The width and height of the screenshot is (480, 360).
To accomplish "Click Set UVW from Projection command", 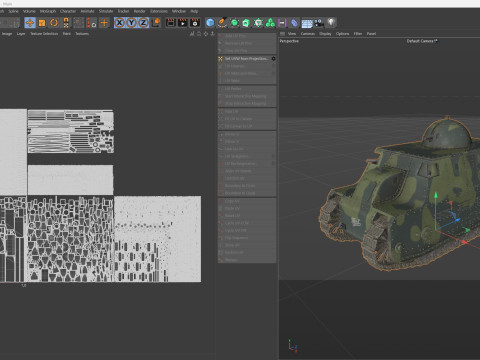I will (x=246, y=59).
